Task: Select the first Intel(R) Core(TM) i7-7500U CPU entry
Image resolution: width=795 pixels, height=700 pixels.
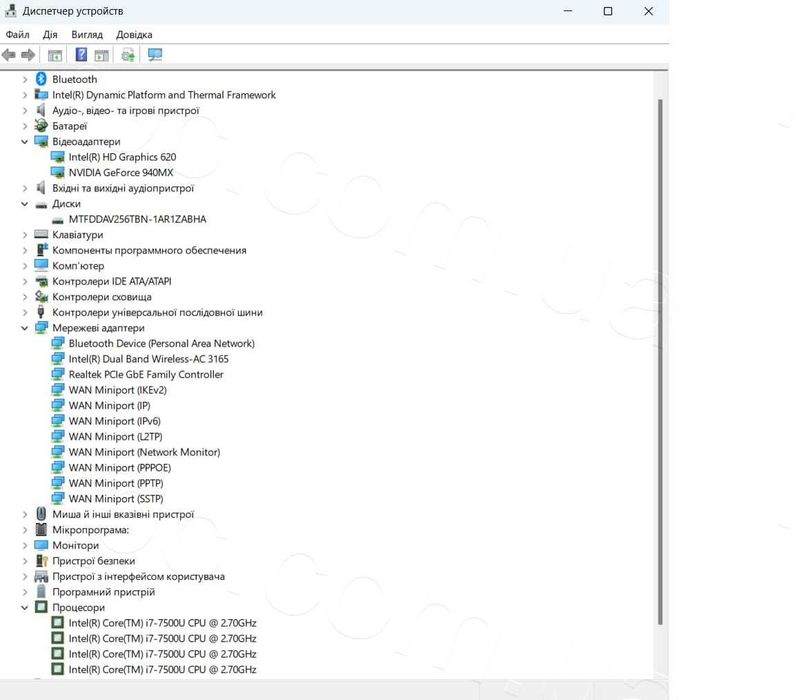Action: tap(162, 622)
